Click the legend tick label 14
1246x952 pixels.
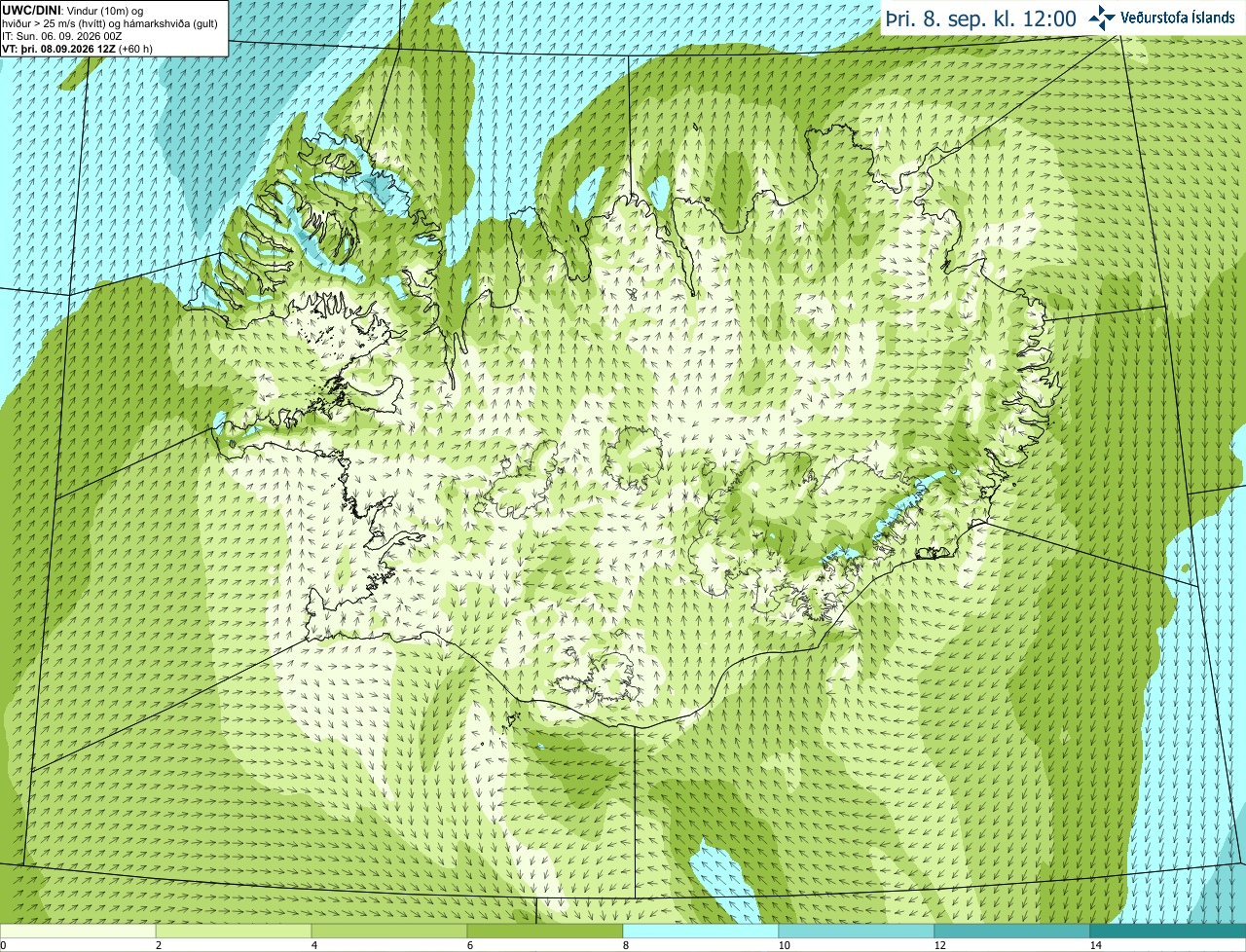coord(1096,945)
